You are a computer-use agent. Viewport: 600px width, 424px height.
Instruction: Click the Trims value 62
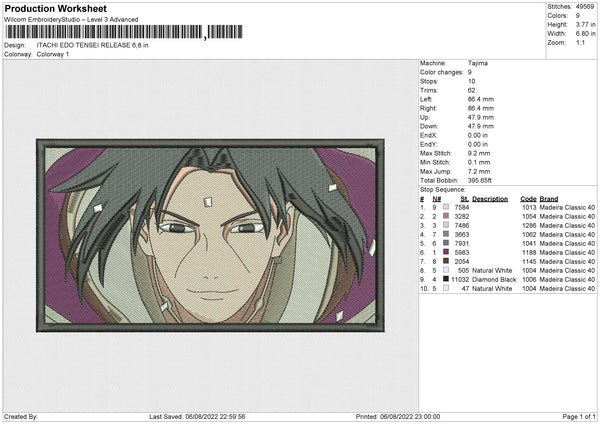[x=471, y=90]
